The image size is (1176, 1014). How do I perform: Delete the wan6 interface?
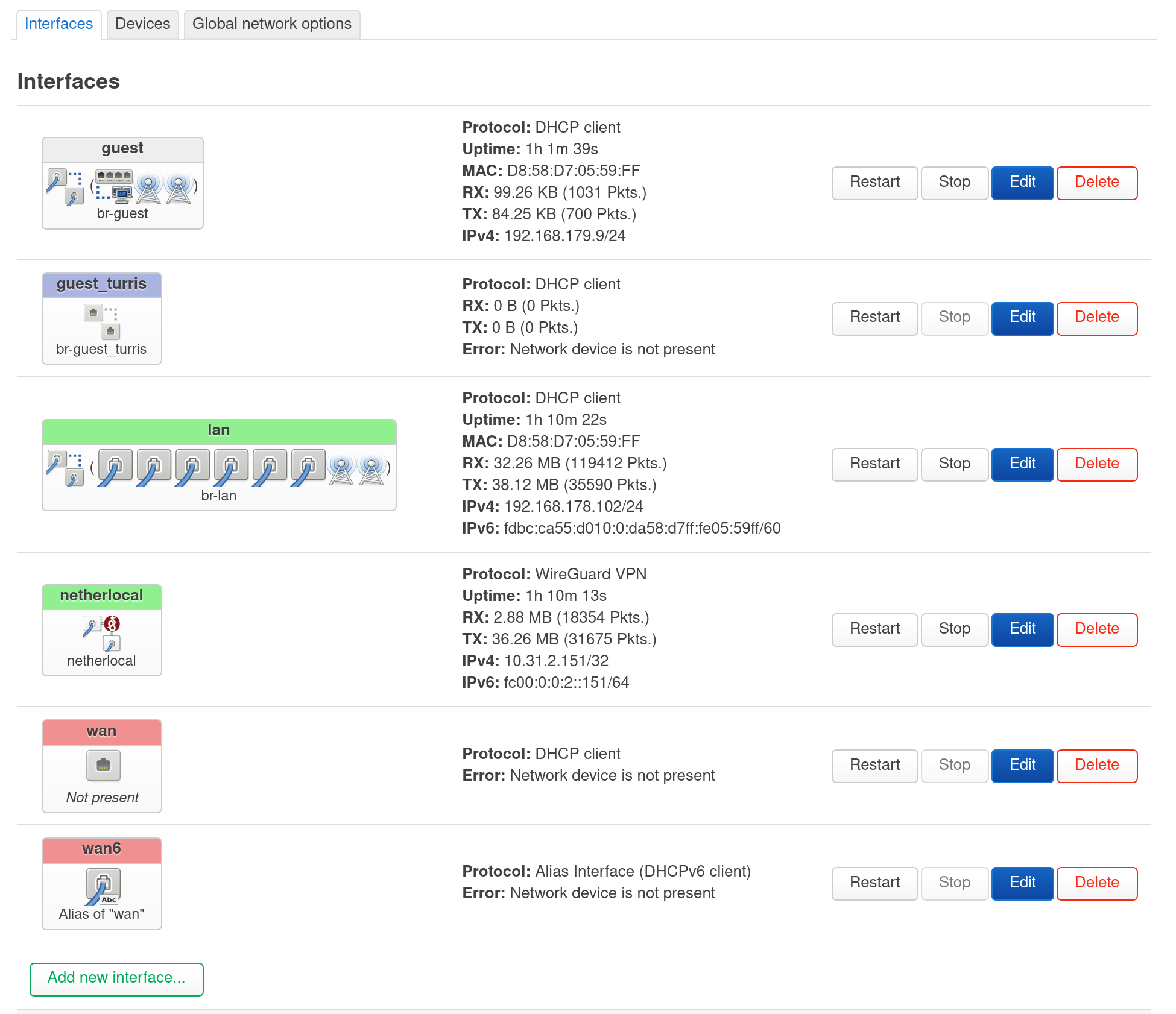tap(1096, 882)
